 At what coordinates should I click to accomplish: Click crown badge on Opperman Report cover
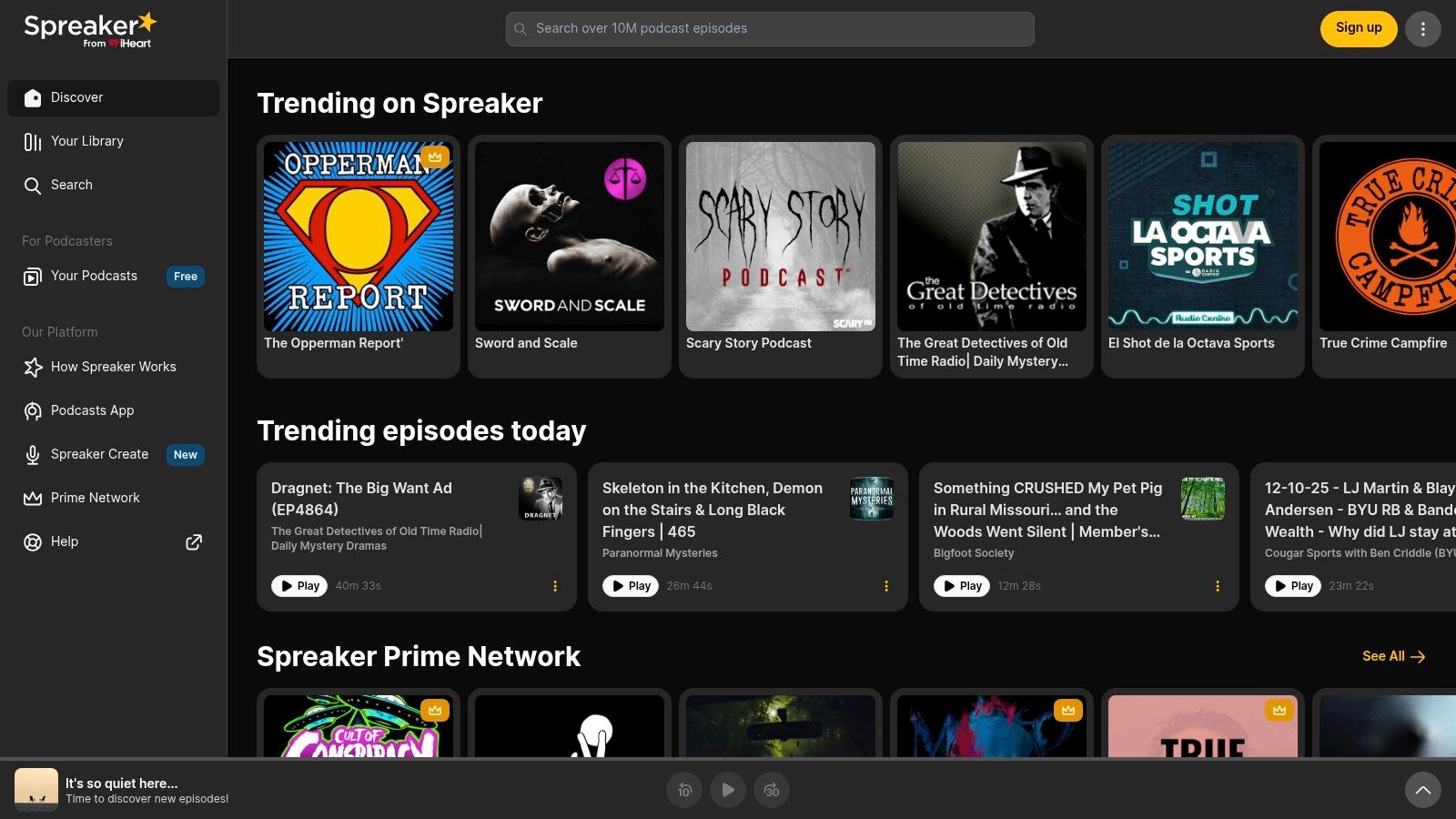pyautogui.click(x=435, y=157)
